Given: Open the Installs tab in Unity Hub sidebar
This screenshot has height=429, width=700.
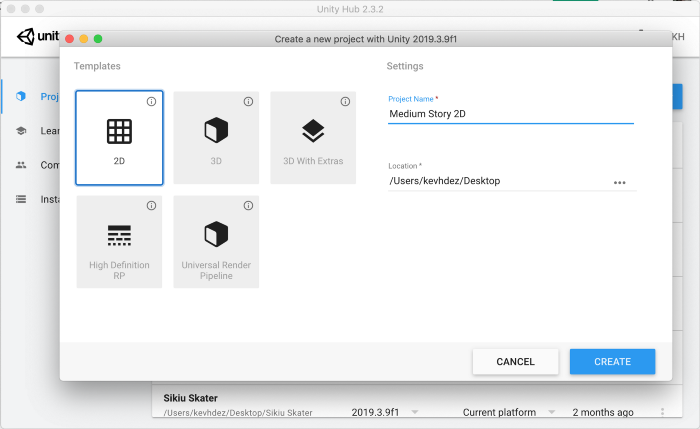Looking at the screenshot, I should pos(31,199).
